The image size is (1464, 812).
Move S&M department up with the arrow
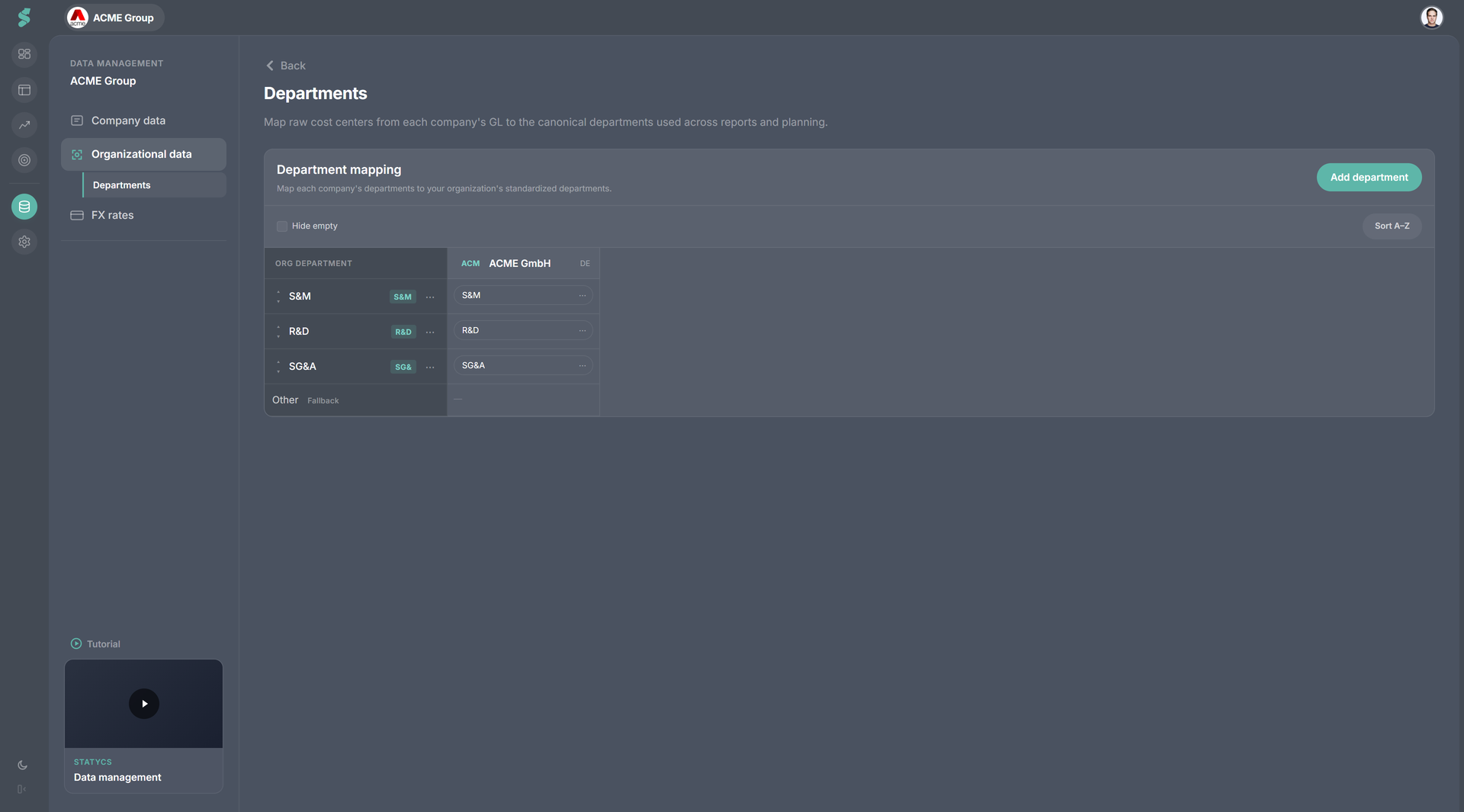click(278, 293)
